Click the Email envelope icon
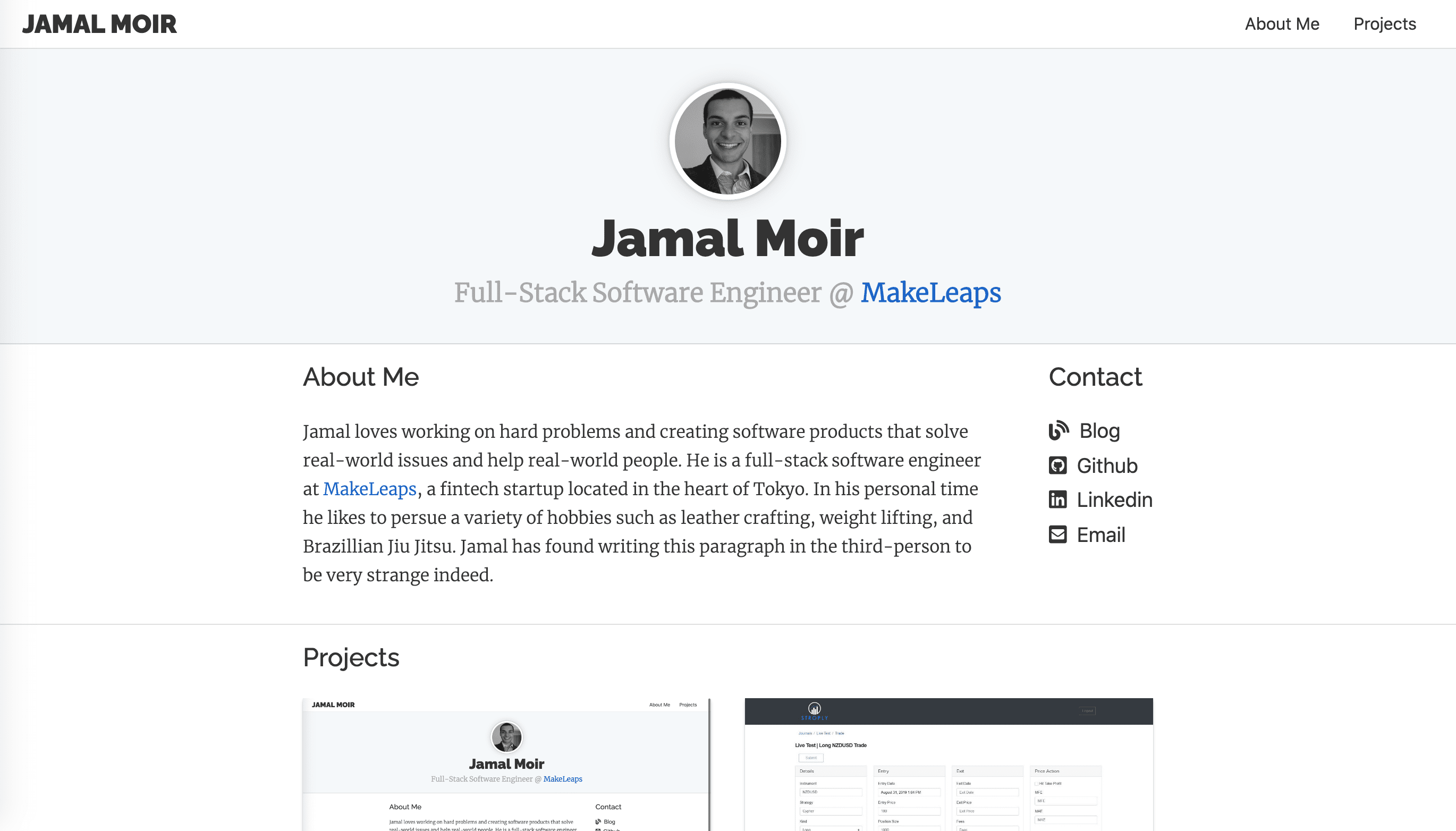 coord(1057,535)
